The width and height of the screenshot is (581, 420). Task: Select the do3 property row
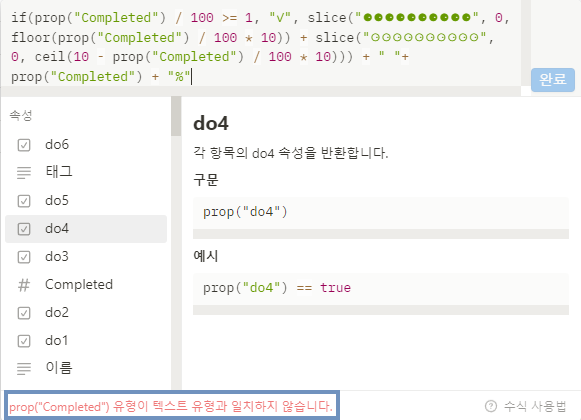pyautogui.click(x=86, y=257)
